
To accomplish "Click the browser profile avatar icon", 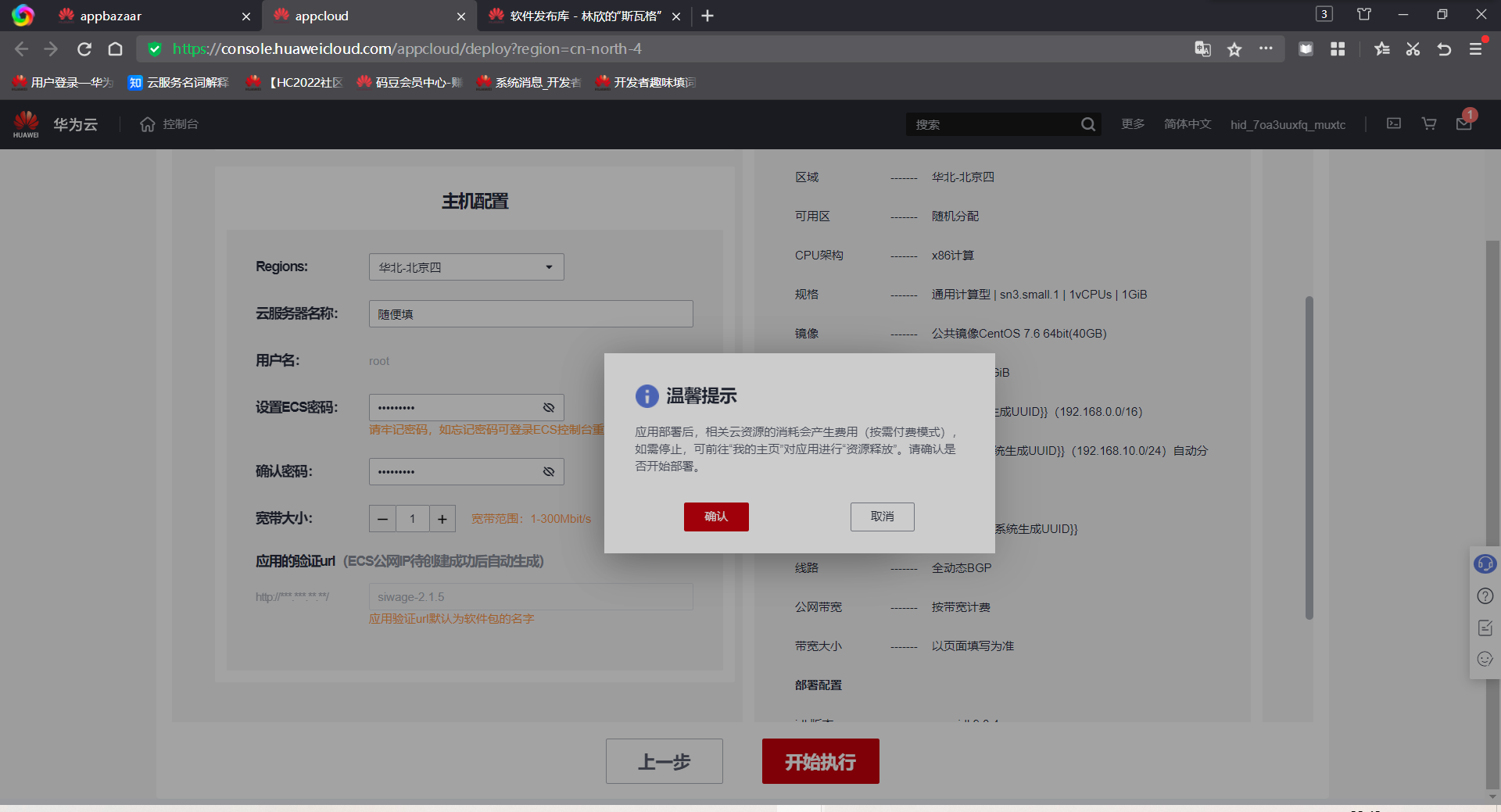I will tap(23, 16).
